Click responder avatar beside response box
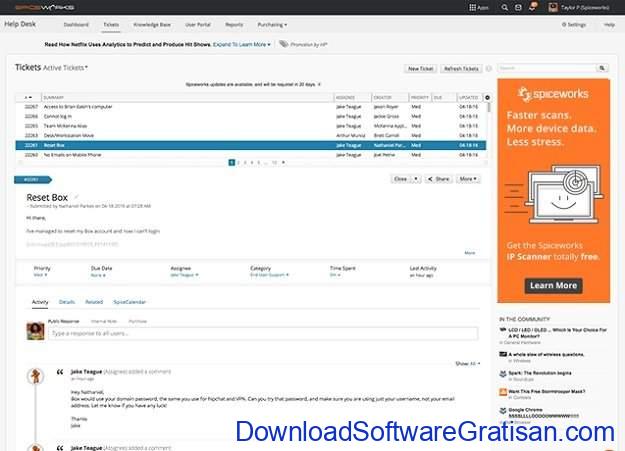This screenshot has width=625, height=451. click(35, 331)
